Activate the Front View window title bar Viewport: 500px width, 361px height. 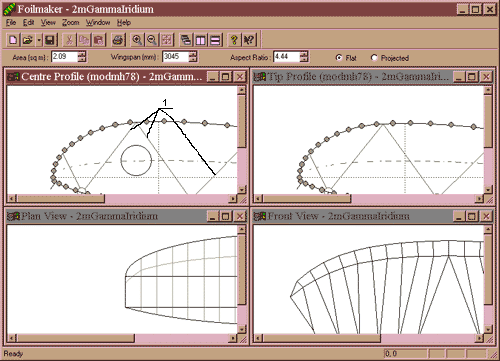click(x=352, y=216)
